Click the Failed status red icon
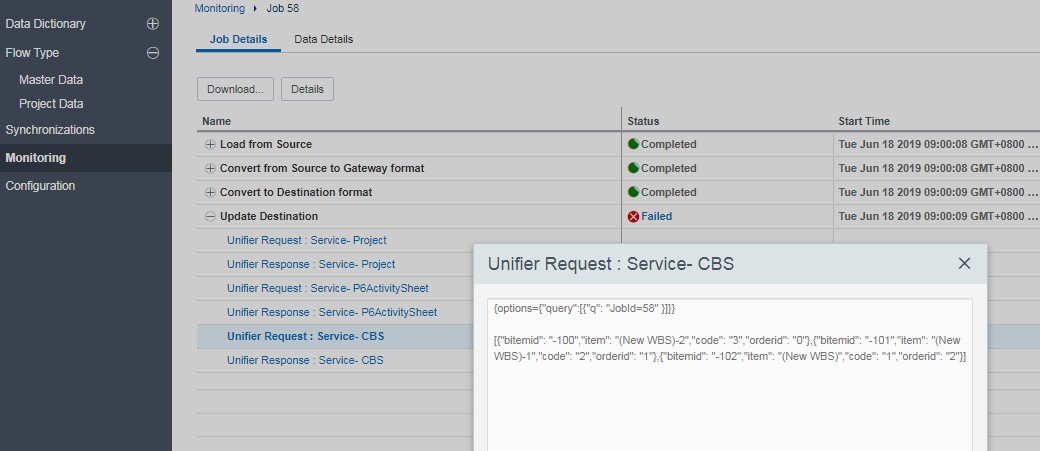 pos(633,216)
